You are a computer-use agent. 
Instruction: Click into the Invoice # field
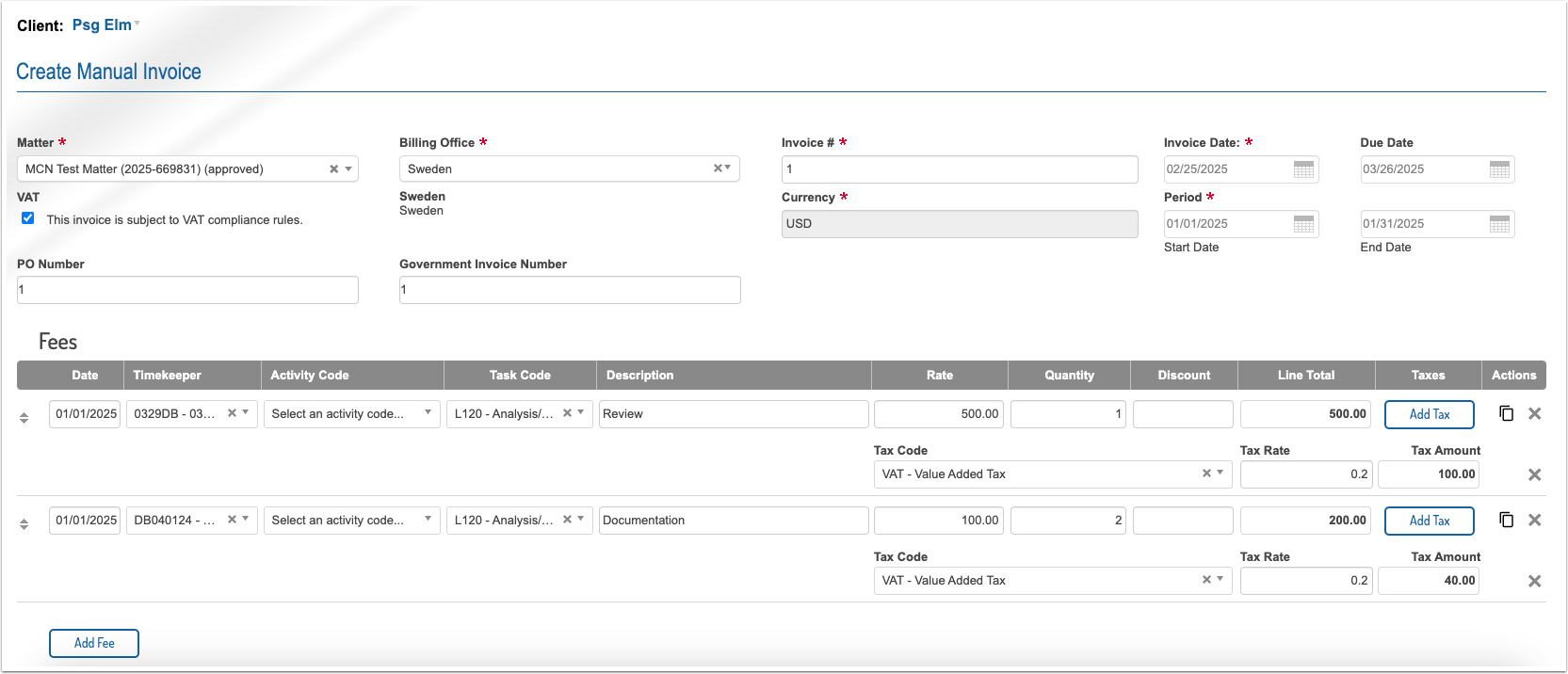960,169
